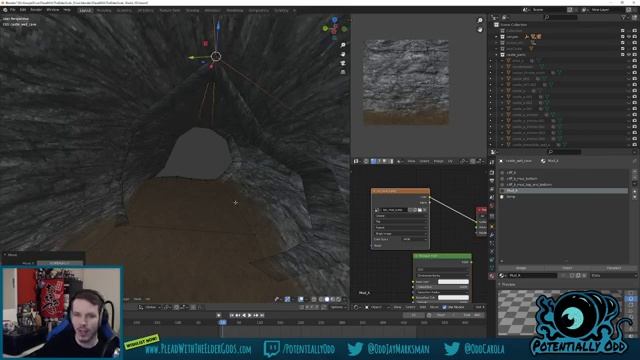The height and width of the screenshot is (360, 640).
Task: Select wireframe viewport shading
Action: [321, 299]
